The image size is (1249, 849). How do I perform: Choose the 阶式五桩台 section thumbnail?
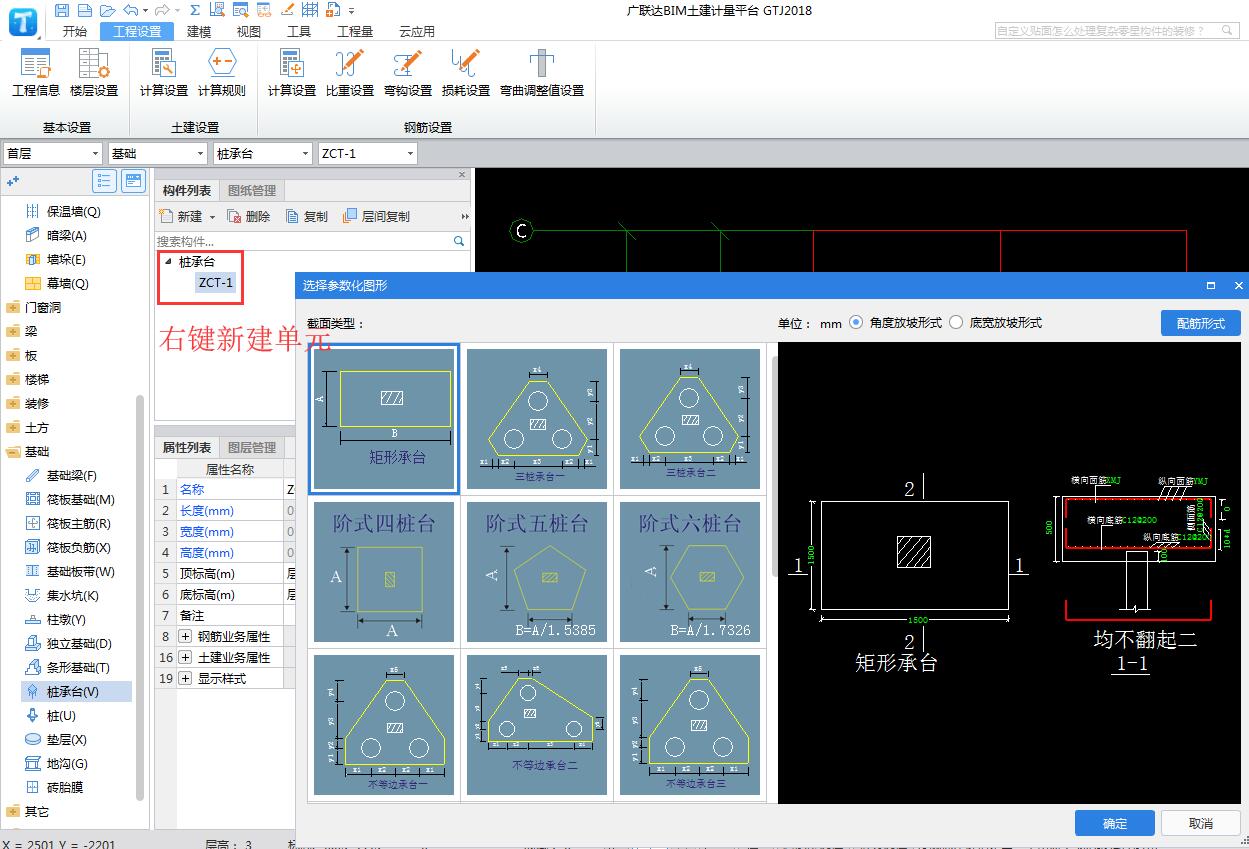538,574
